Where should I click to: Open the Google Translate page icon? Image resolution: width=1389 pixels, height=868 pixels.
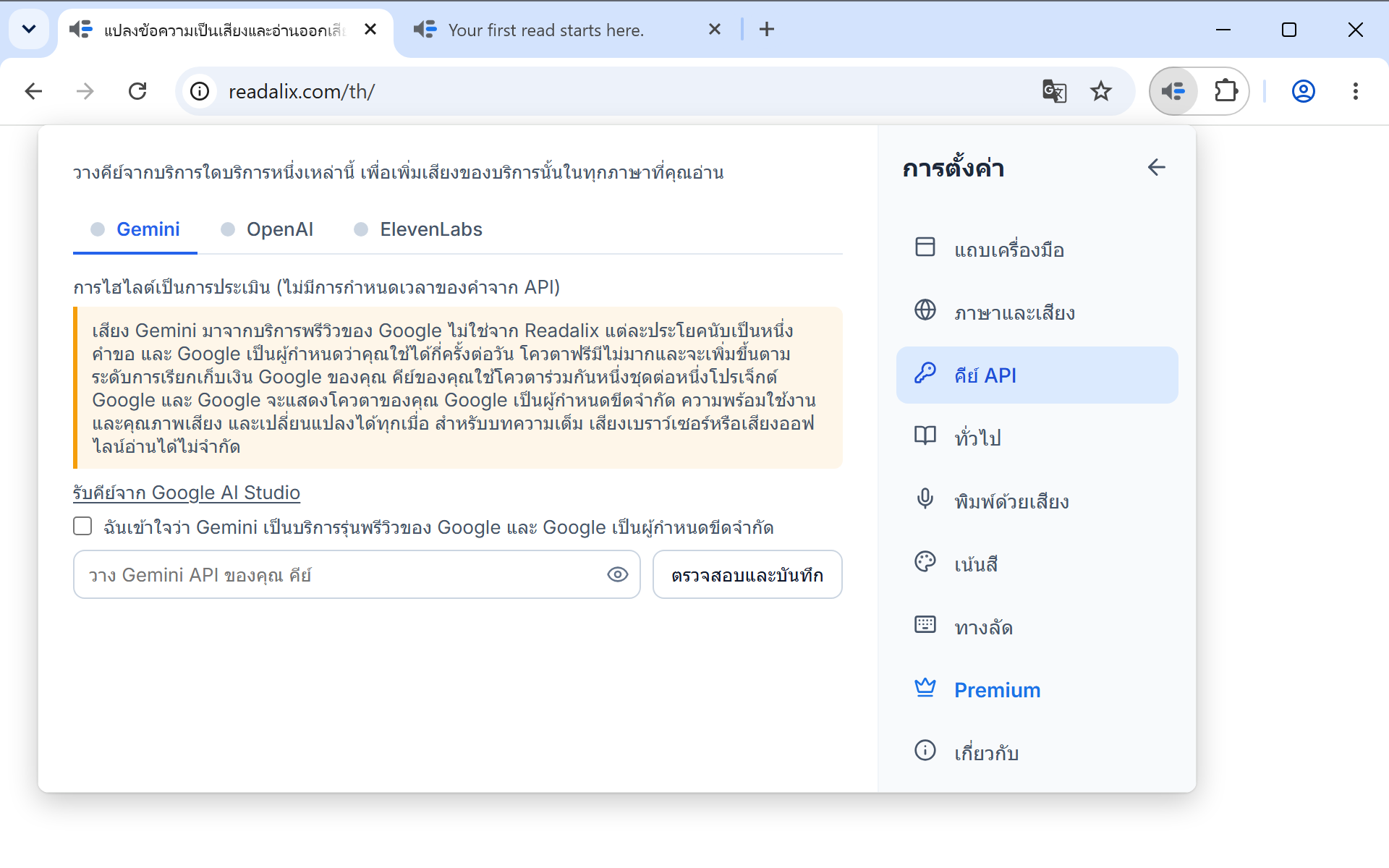[1054, 91]
